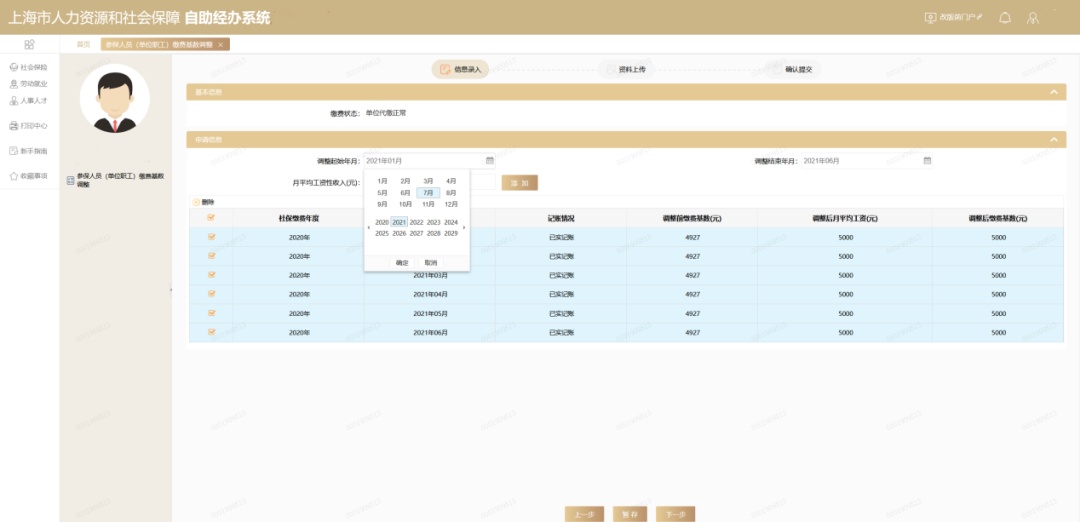The height and width of the screenshot is (522, 1080).
Task: Open the 打印中心 printer icon
Action: click(14, 126)
